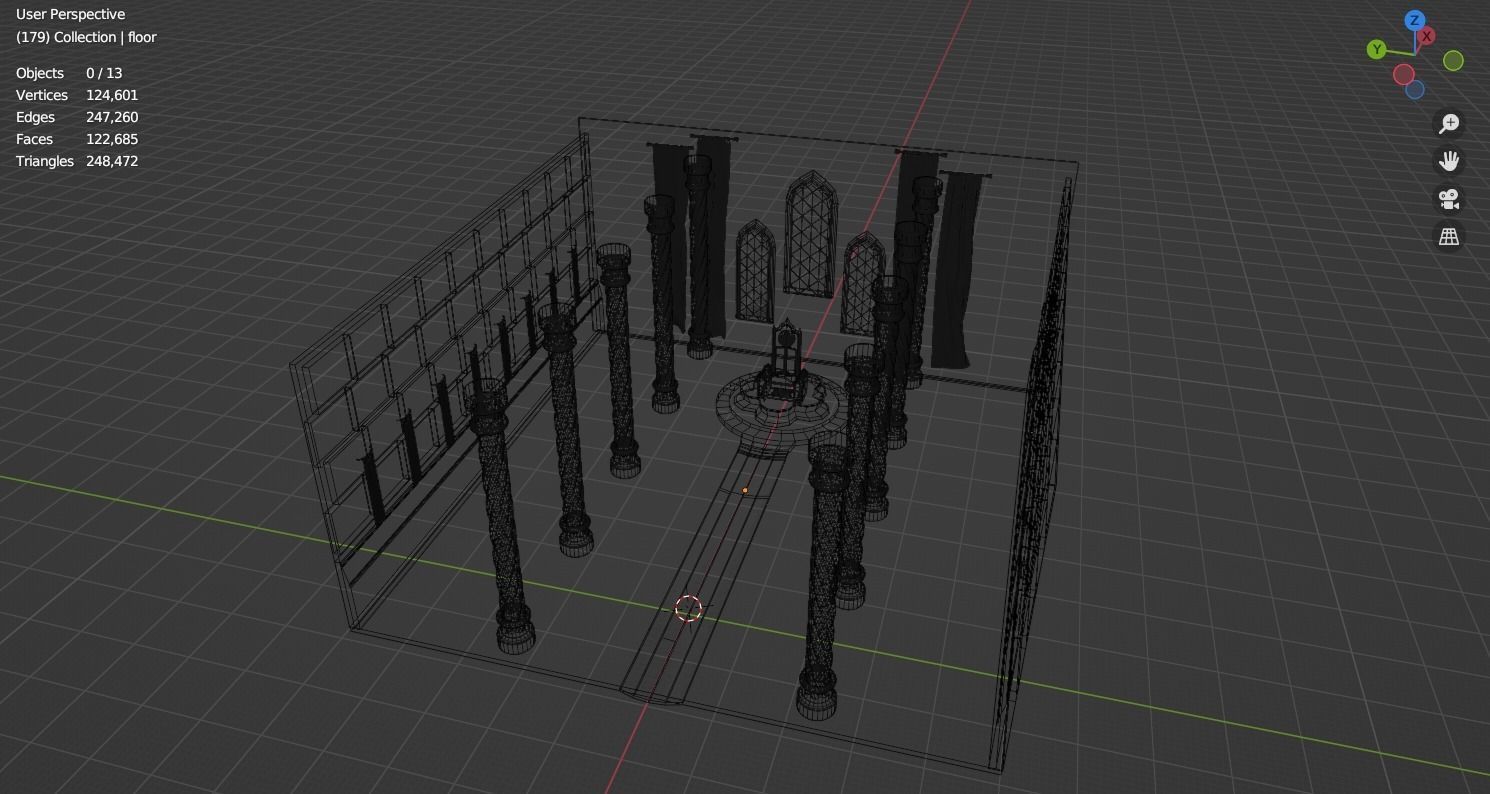Viewport: 1490px width, 794px height.
Task: Click the arched window mesh on back wall
Action: pos(810,240)
